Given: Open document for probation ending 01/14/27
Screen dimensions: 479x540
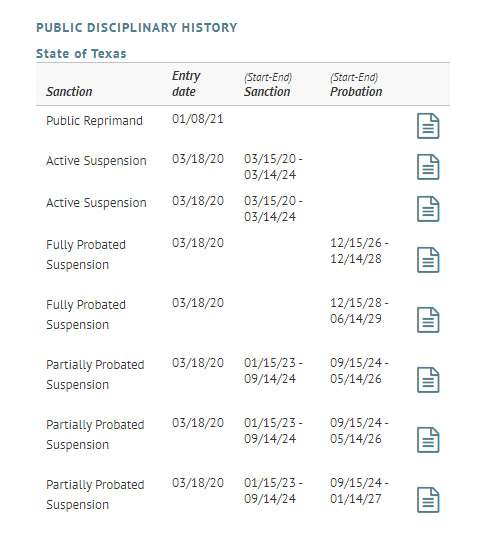Looking at the screenshot, I should point(428,500).
